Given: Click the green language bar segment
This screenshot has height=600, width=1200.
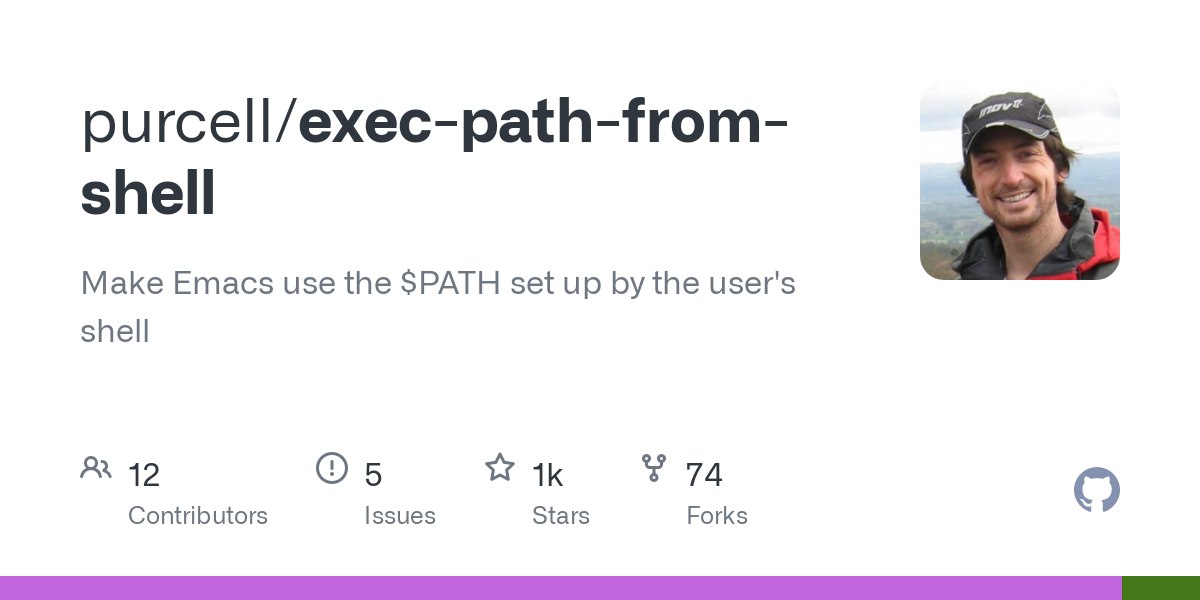Looking at the screenshot, I should [1161, 588].
